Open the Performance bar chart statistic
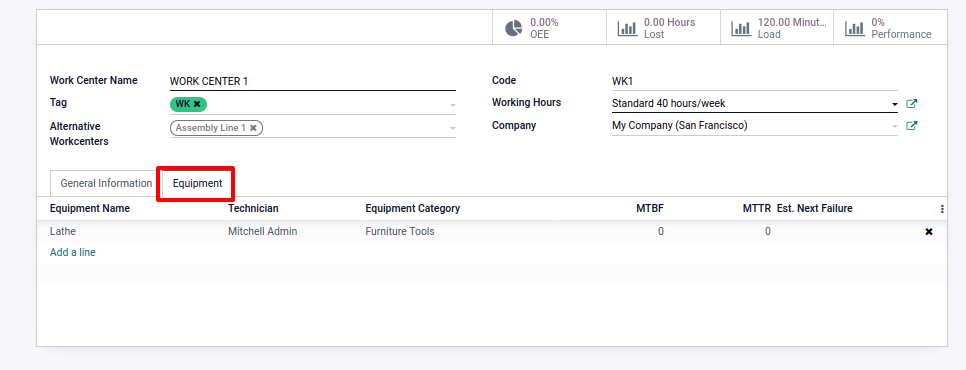Viewport: 966px width, 370px height. (x=890, y=28)
